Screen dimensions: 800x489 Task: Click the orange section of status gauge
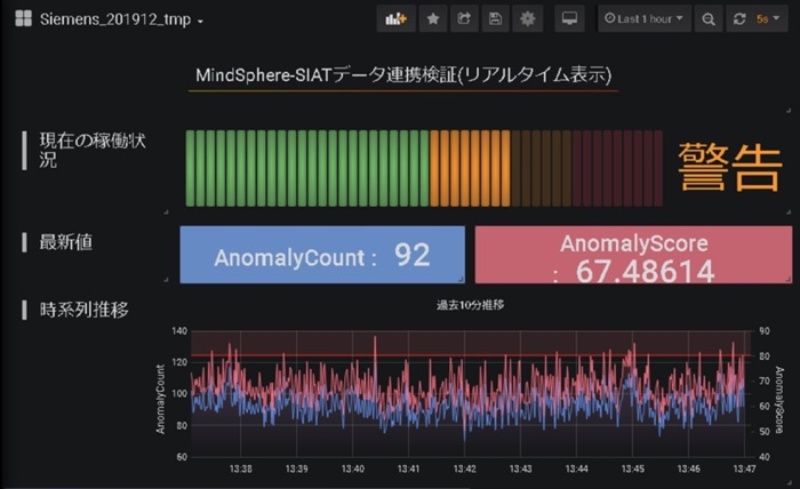point(470,168)
